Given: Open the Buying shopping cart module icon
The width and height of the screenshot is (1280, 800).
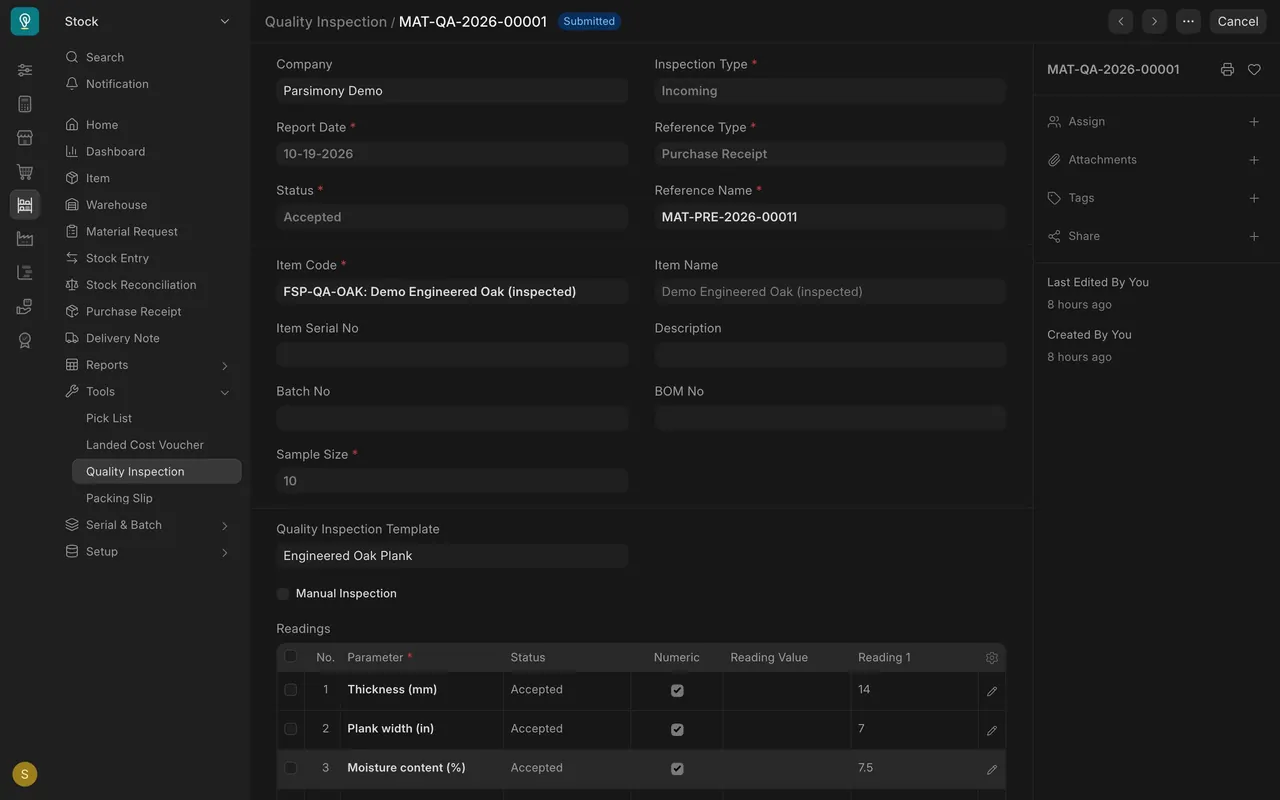Looking at the screenshot, I should click(x=25, y=172).
